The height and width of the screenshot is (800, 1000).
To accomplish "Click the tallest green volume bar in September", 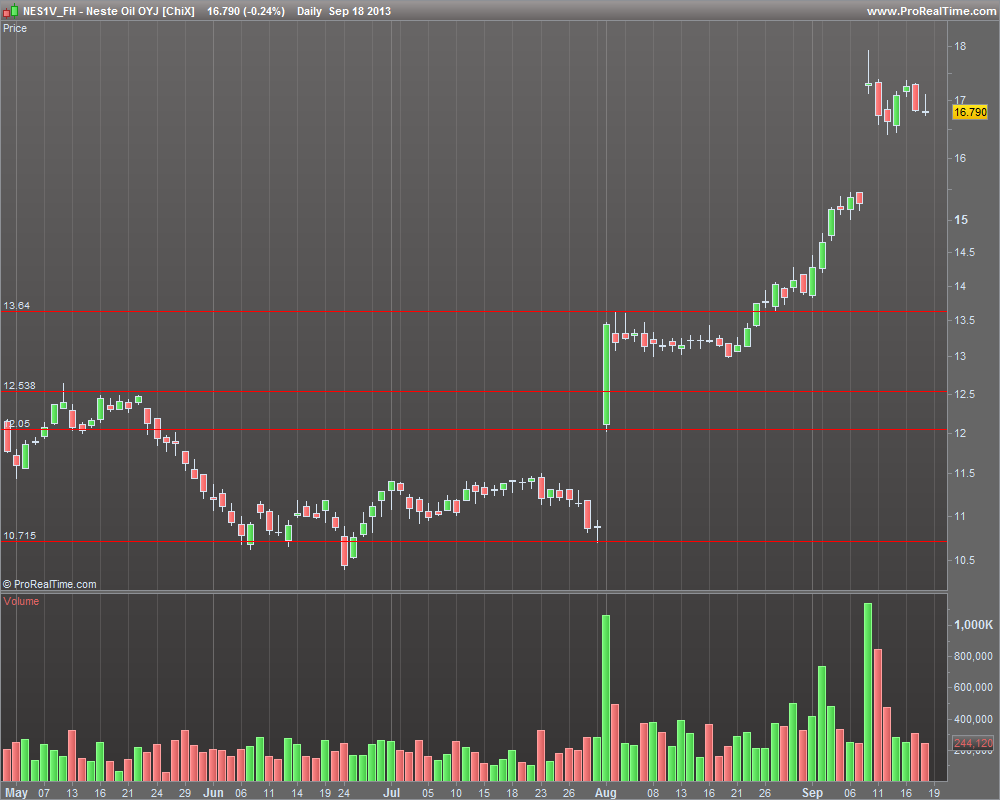I will click(x=868, y=692).
